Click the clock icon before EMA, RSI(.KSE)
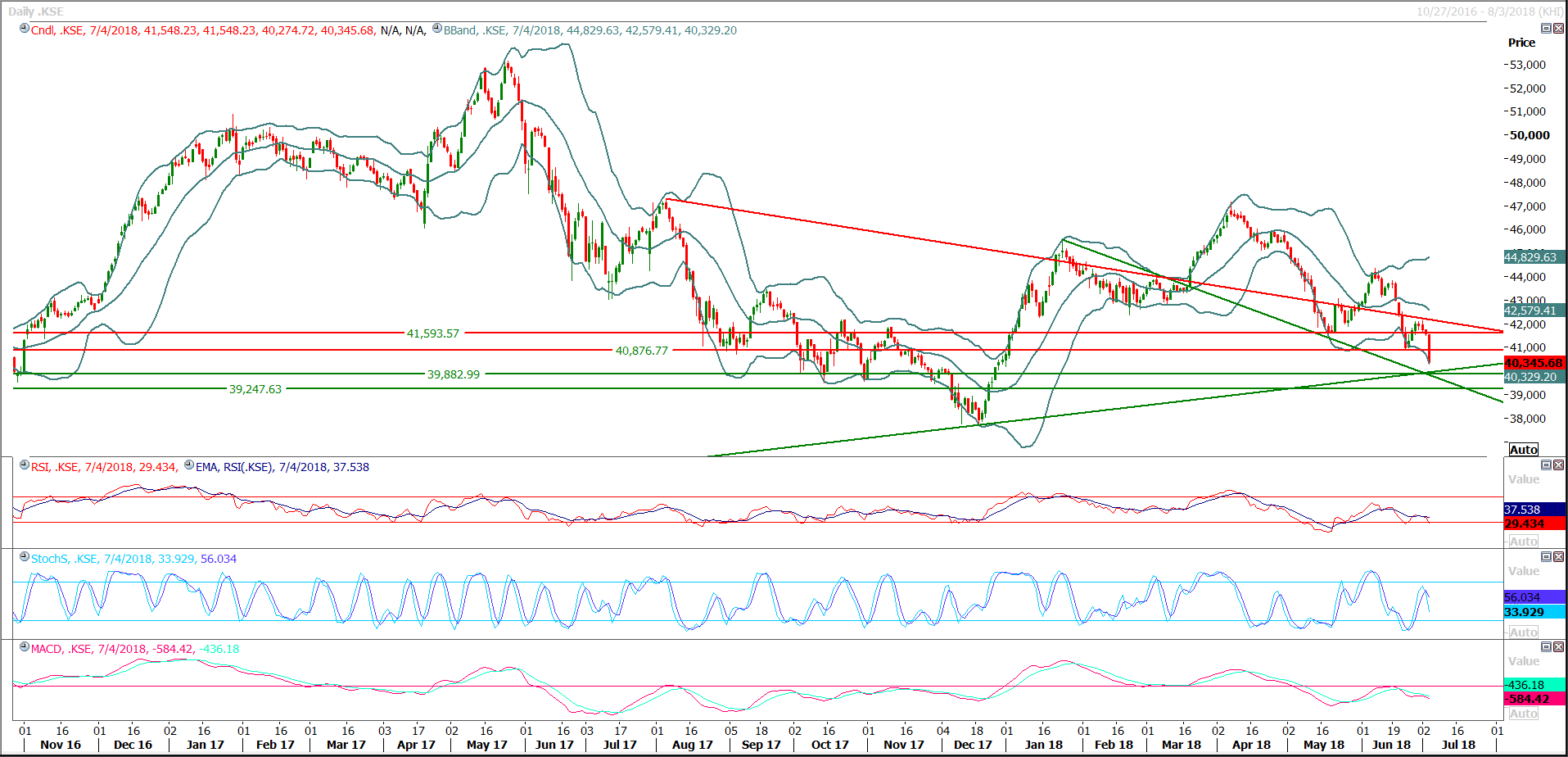Viewport: 1568px width, 757px height. [189, 466]
